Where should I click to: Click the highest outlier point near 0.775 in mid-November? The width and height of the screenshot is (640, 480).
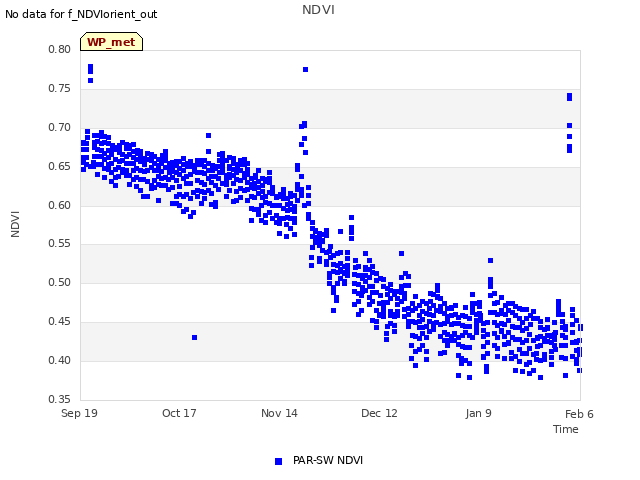click(x=305, y=69)
